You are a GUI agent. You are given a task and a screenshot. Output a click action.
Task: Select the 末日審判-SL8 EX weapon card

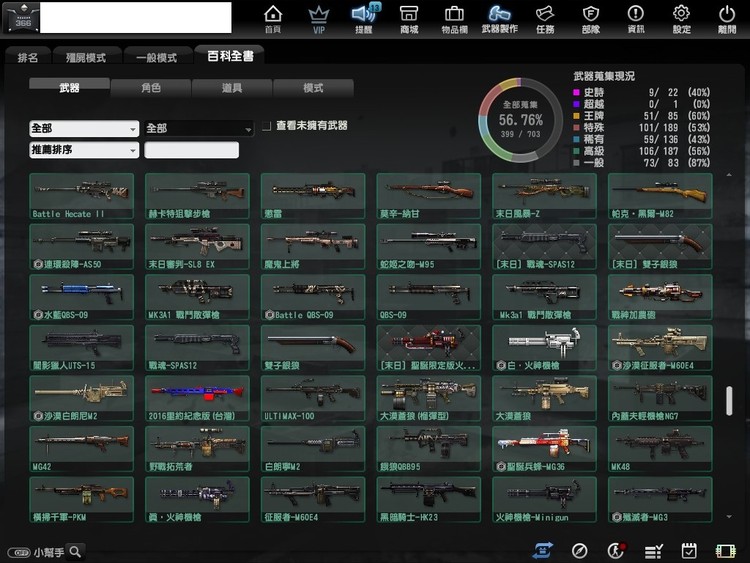click(x=197, y=247)
